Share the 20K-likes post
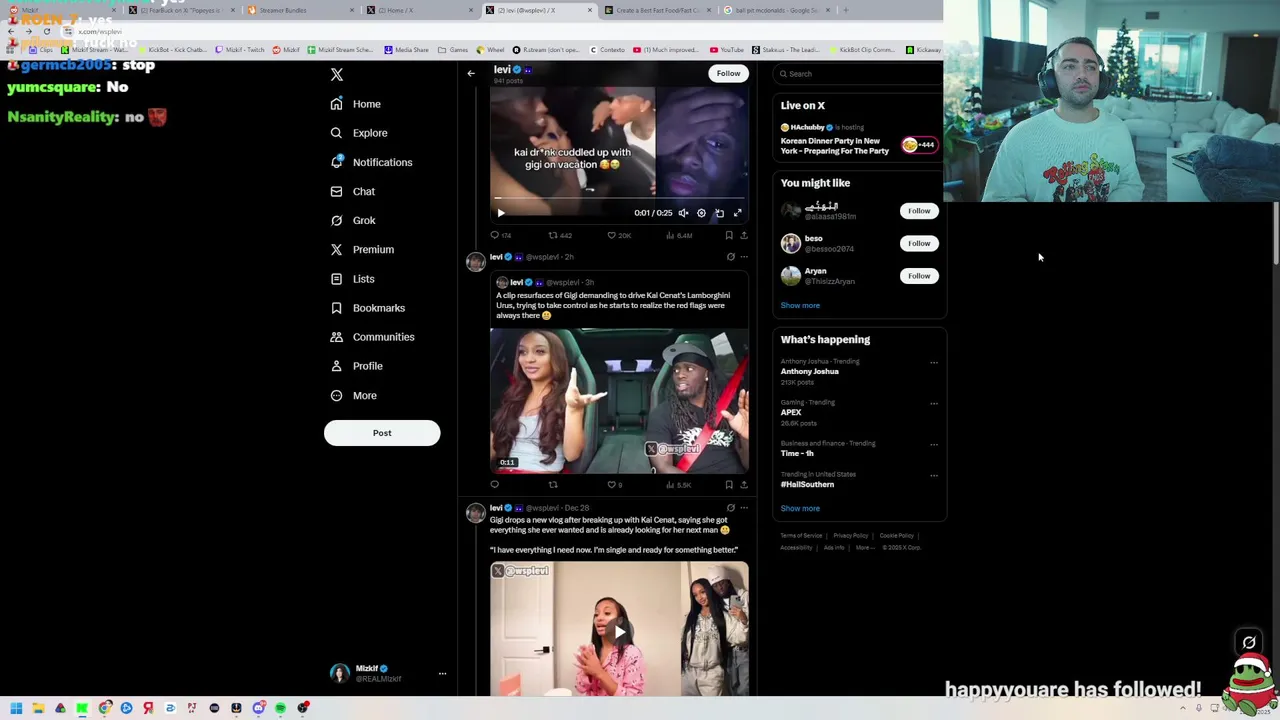This screenshot has height=720, width=1280. pyautogui.click(x=743, y=235)
